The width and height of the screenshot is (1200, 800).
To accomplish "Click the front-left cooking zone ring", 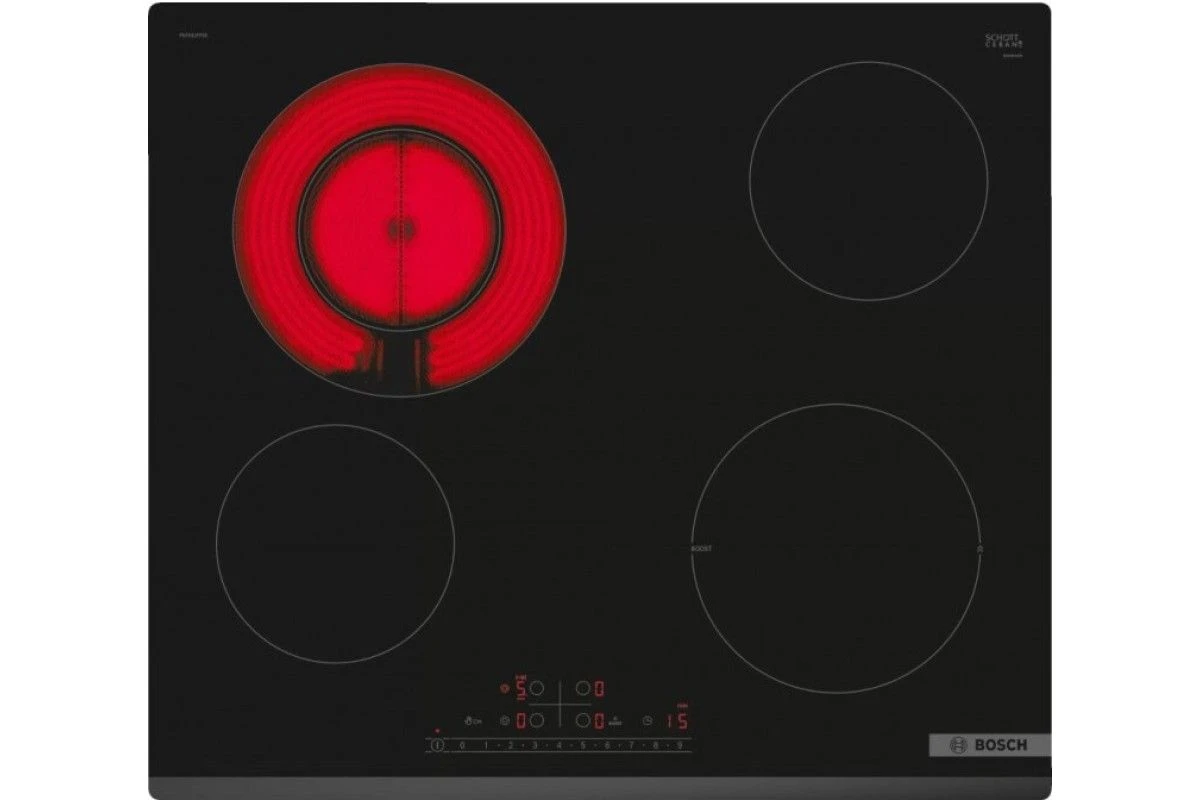I will pos(335,543).
